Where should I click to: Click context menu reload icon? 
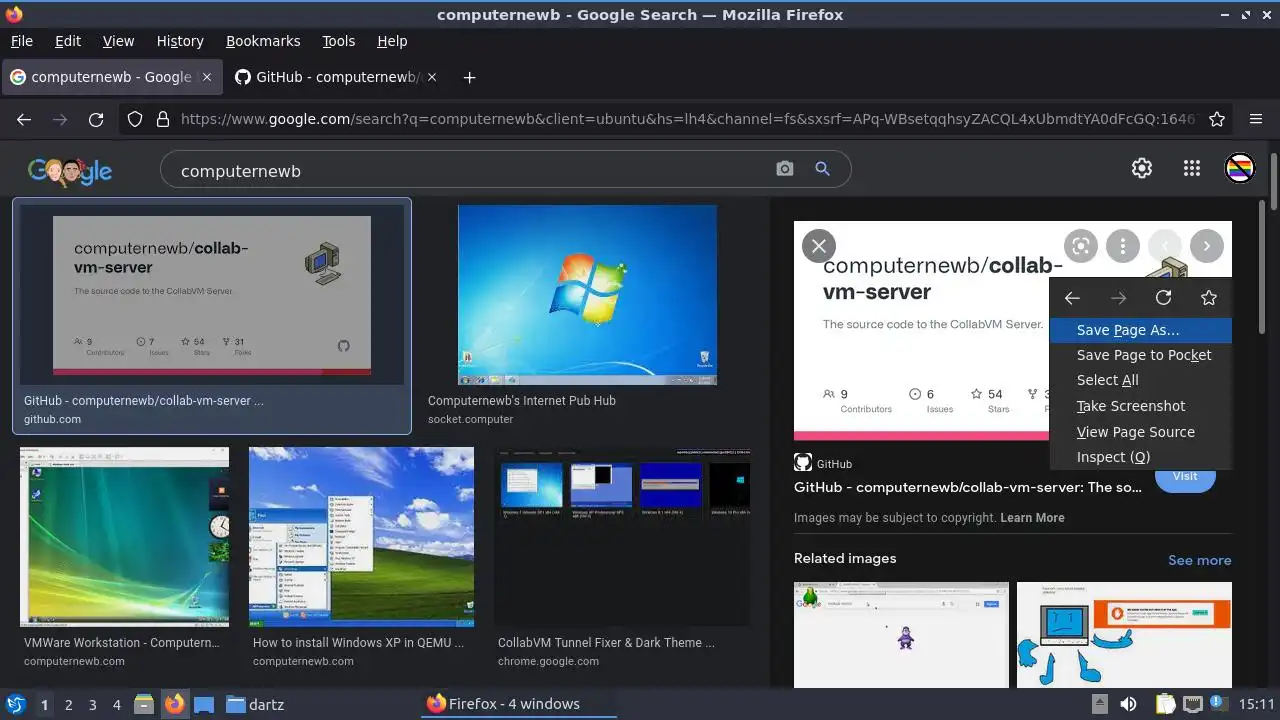coord(1163,298)
